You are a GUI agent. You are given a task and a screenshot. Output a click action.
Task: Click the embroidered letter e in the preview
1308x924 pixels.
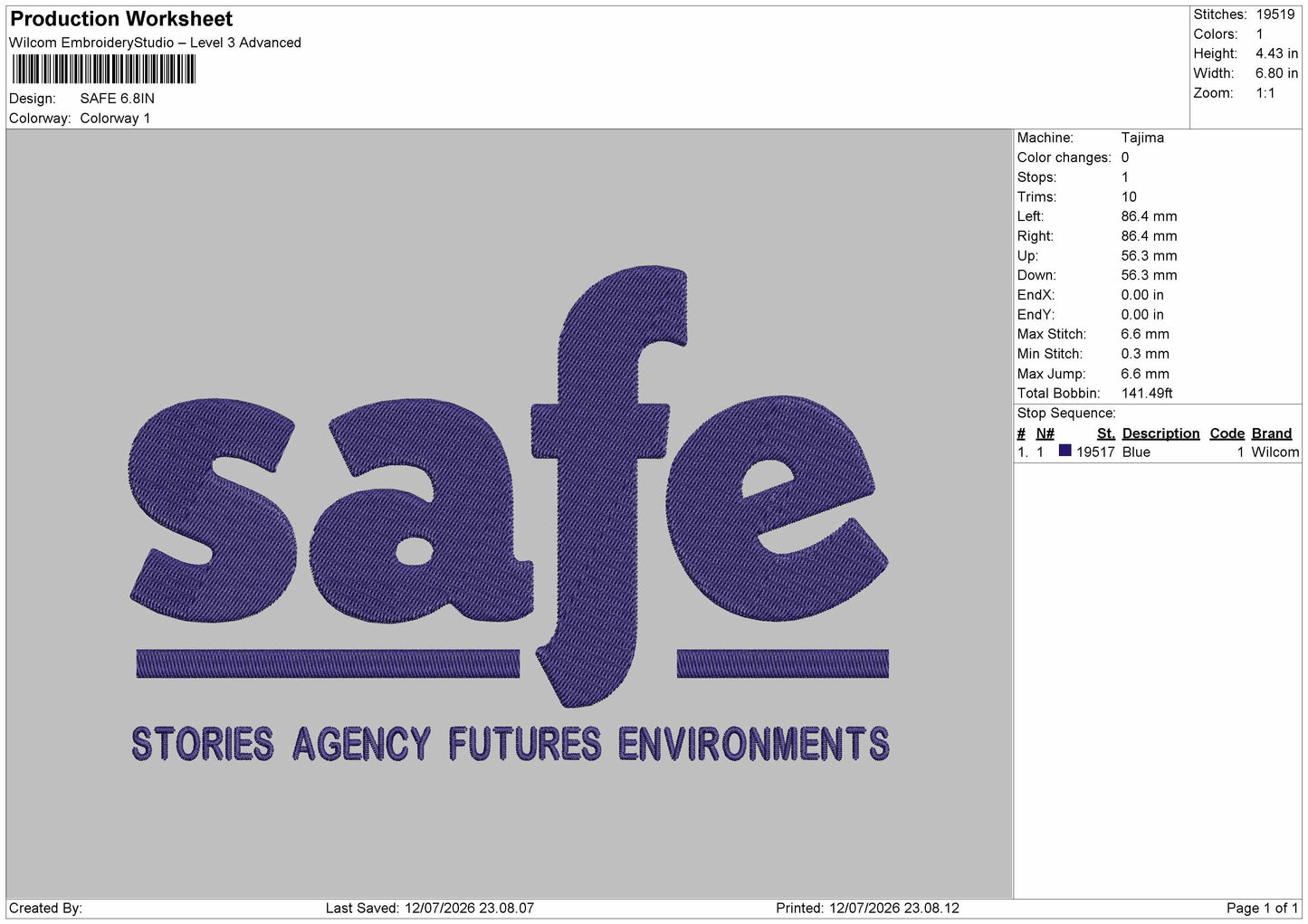coord(778,509)
